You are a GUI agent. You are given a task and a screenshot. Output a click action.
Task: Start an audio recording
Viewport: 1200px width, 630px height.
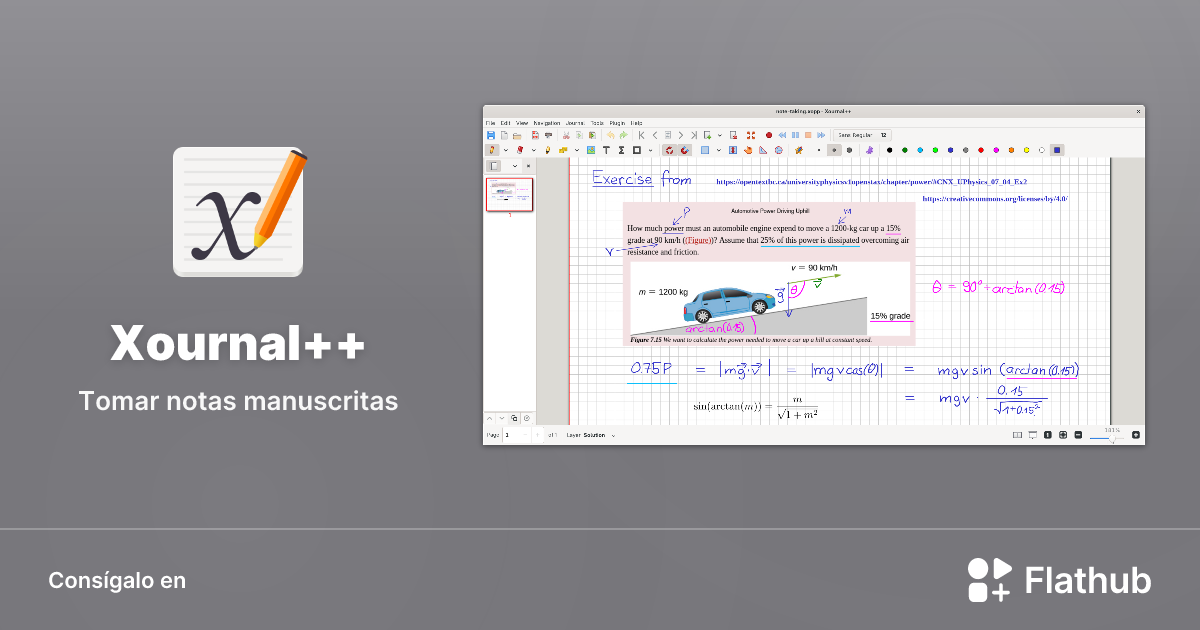[768, 134]
